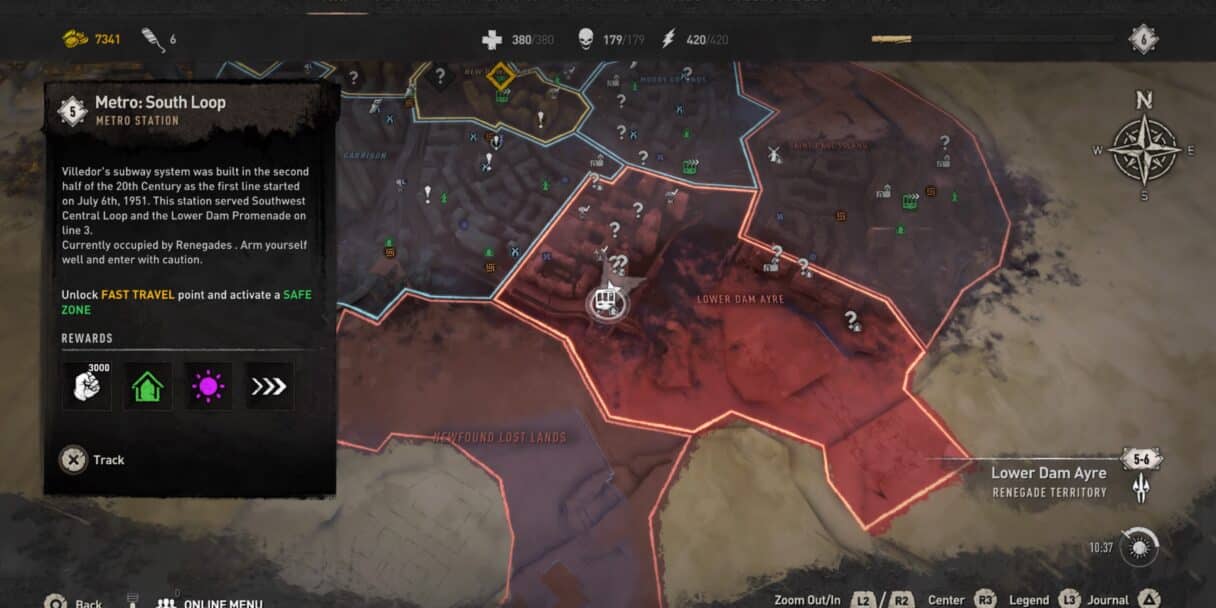Click Back at the bottom left
This screenshot has width=1216, height=608.
(73, 603)
